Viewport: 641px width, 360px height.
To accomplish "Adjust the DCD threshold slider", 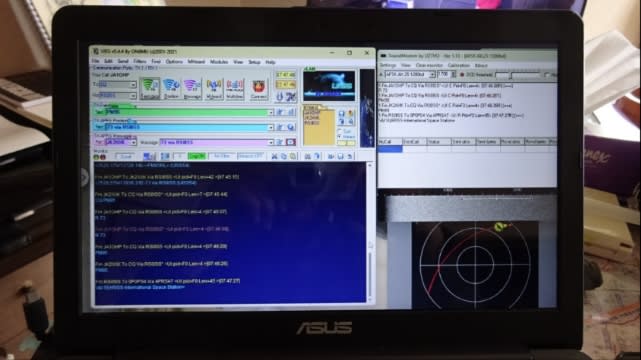I will click(518, 75).
